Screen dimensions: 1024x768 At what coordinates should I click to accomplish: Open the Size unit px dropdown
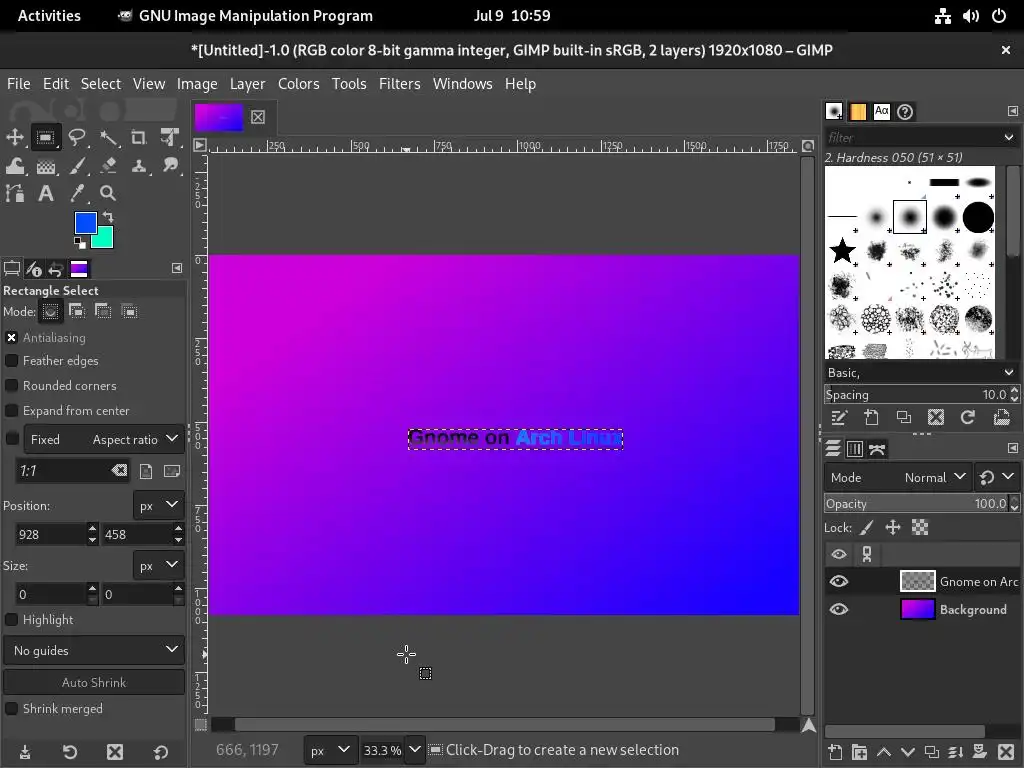[x=159, y=566]
